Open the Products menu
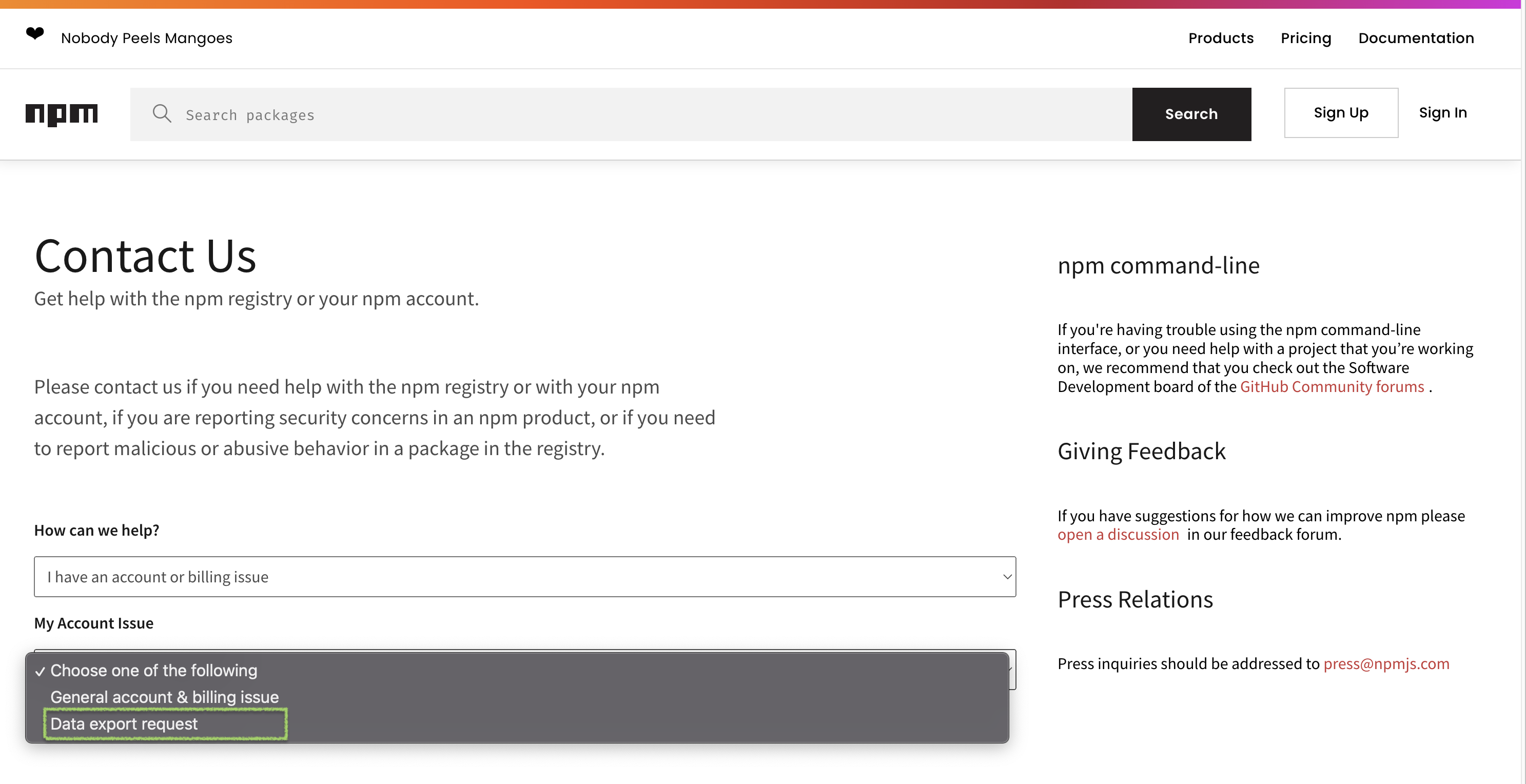The width and height of the screenshot is (1526, 784). 1220,38
